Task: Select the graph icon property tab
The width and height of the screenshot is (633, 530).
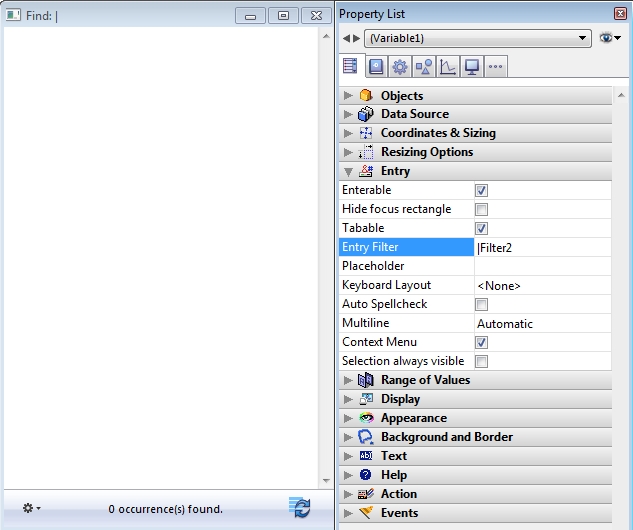Action: click(x=447, y=67)
